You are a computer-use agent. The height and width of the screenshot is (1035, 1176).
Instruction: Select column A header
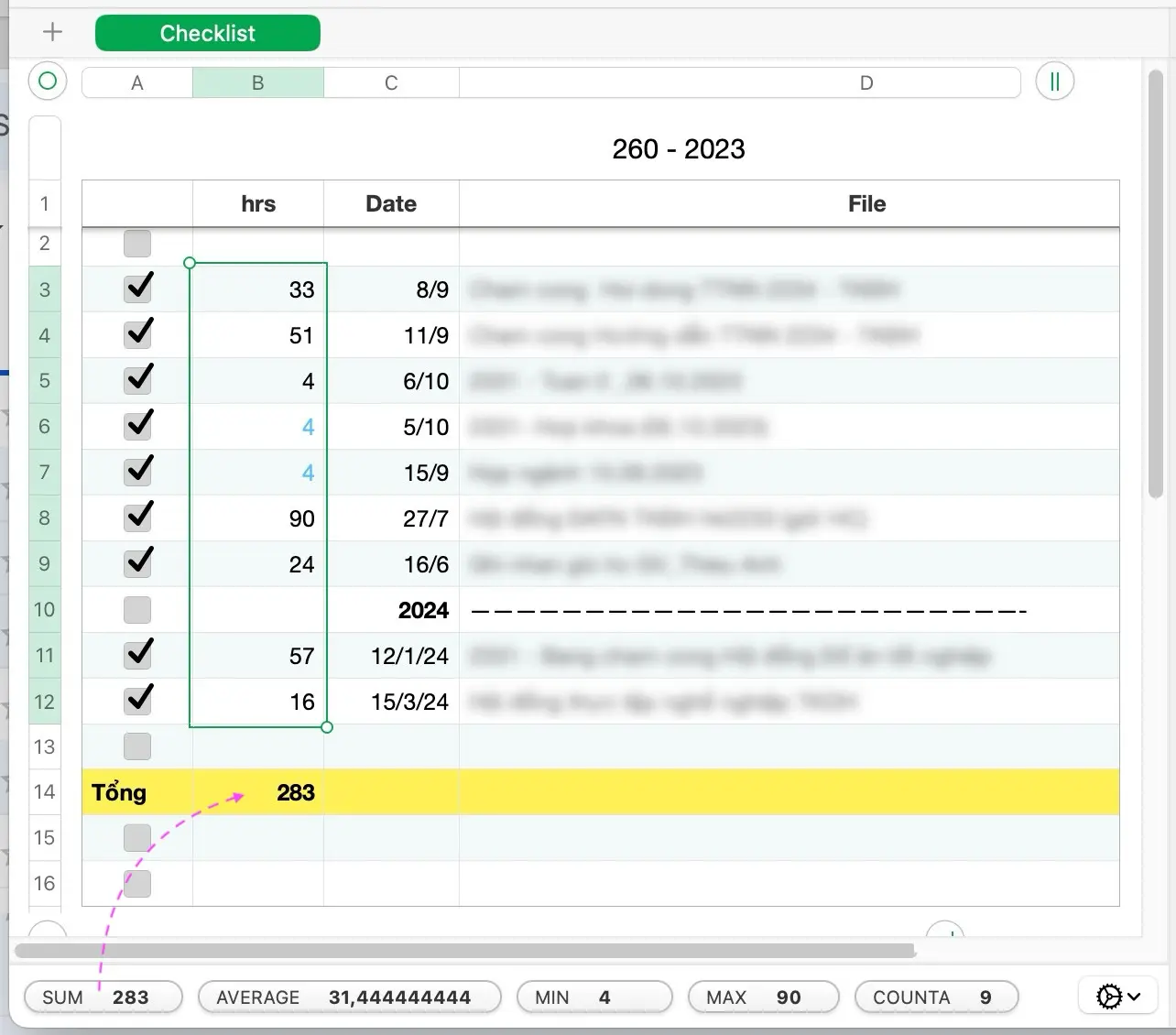(137, 82)
